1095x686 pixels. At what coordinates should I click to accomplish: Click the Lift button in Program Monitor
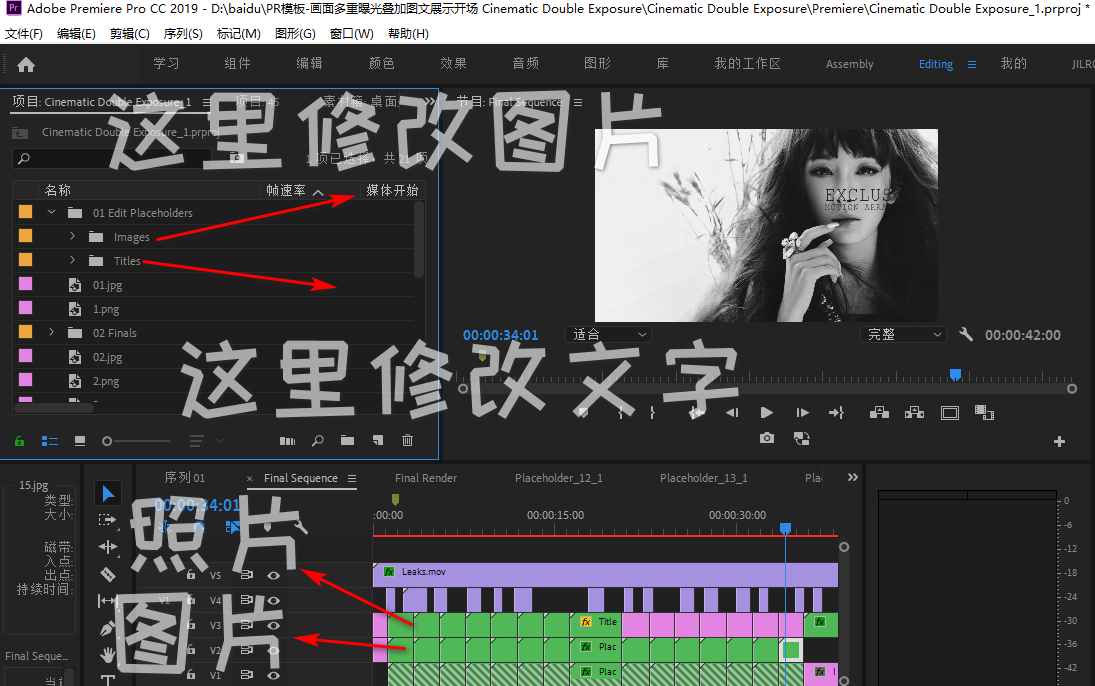pos(879,413)
